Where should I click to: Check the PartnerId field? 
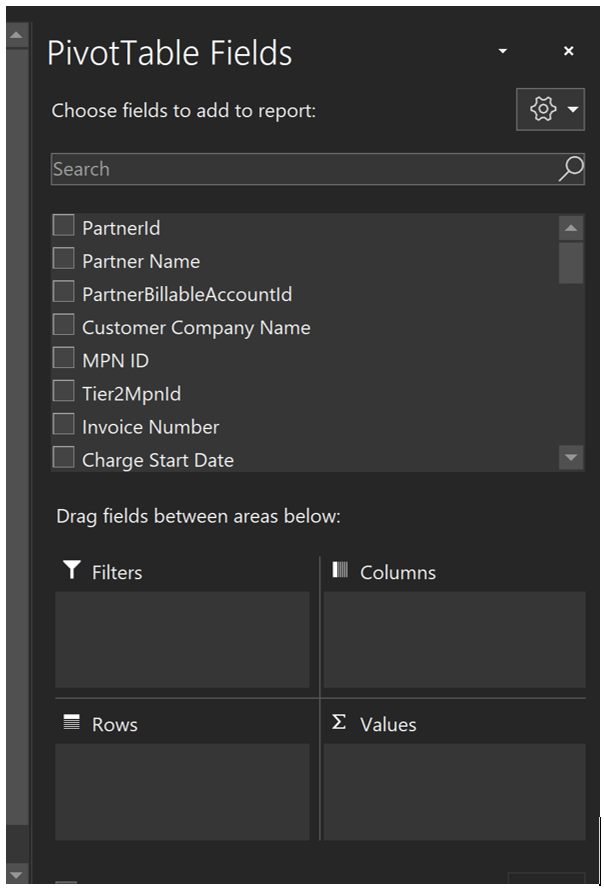point(64,226)
